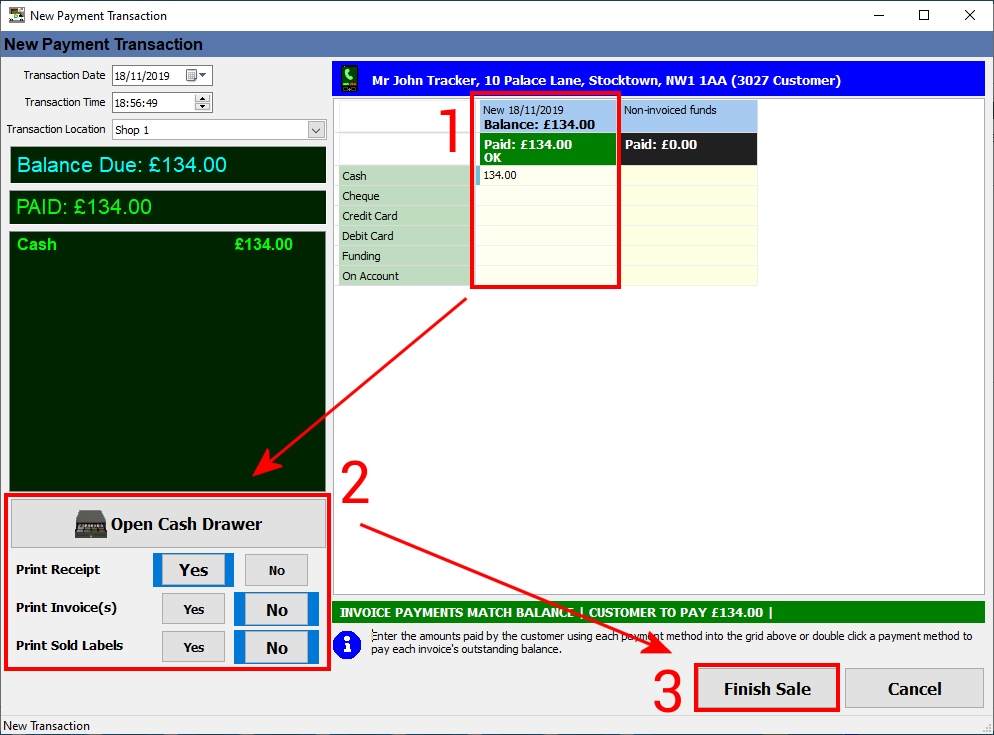994x735 pixels.
Task: Turn on Print Sold Labels with Yes
Action: 193,648
